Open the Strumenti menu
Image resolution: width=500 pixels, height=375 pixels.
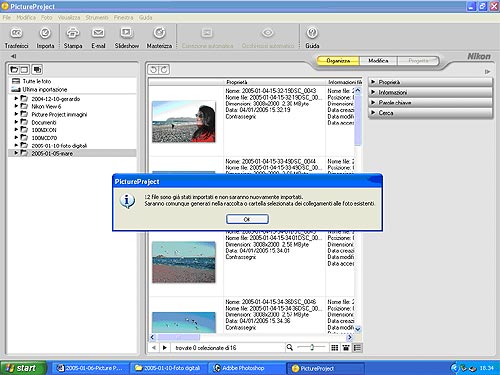click(97, 18)
